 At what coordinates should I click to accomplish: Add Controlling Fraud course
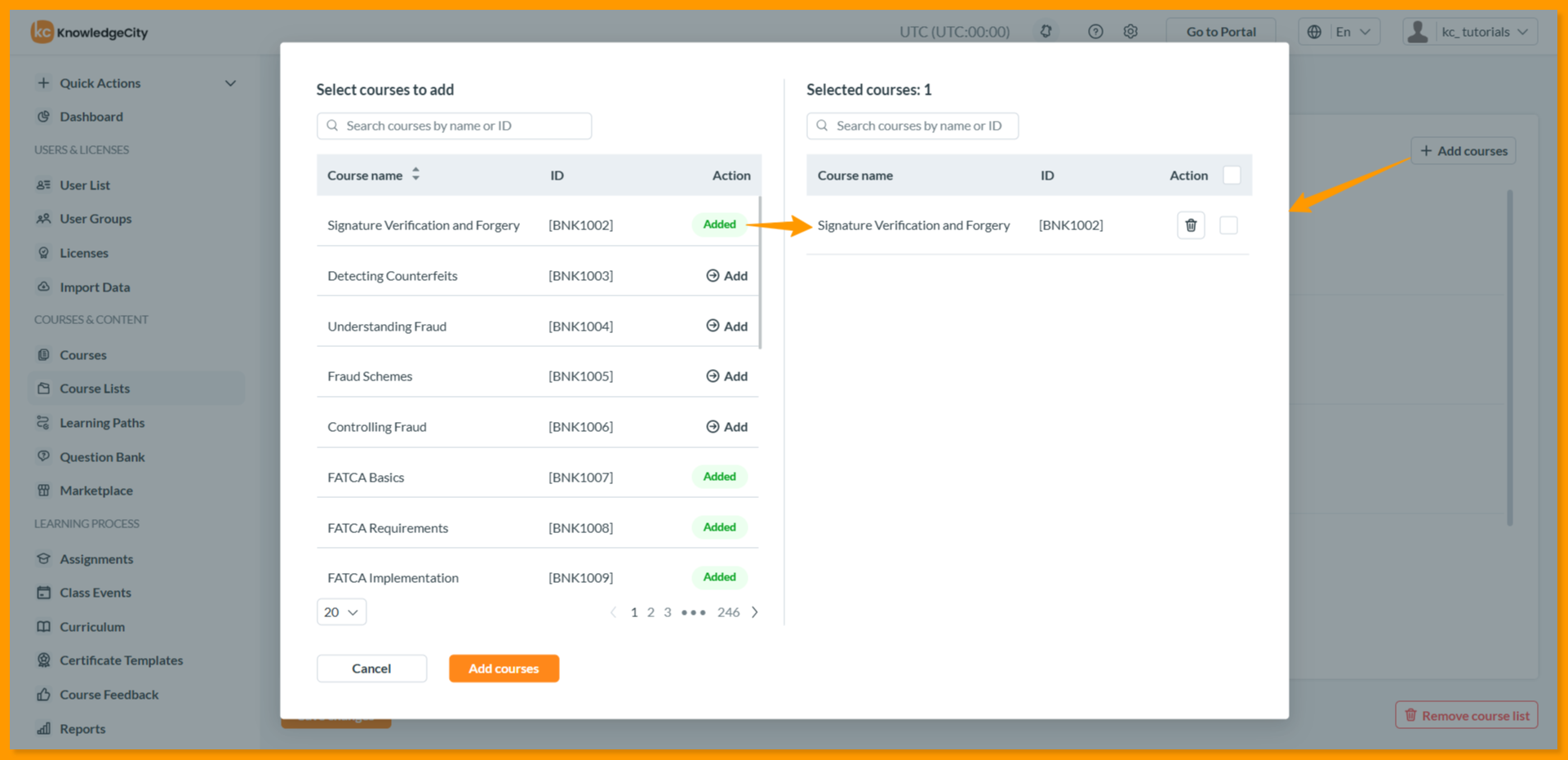pyautogui.click(x=726, y=427)
